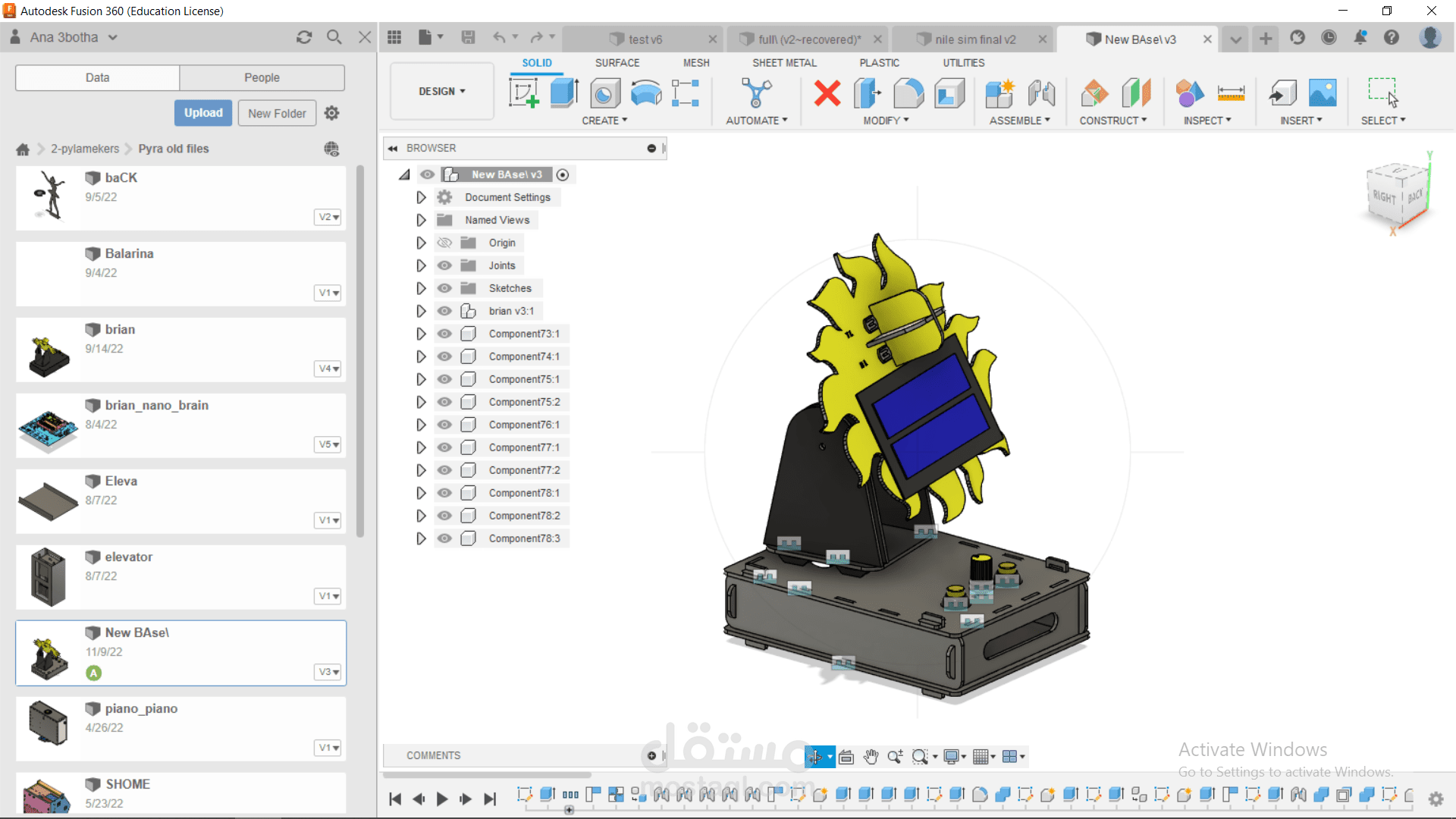Hide the Joints folder visibility eye
1456x819 pixels.
tap(445, 265)
